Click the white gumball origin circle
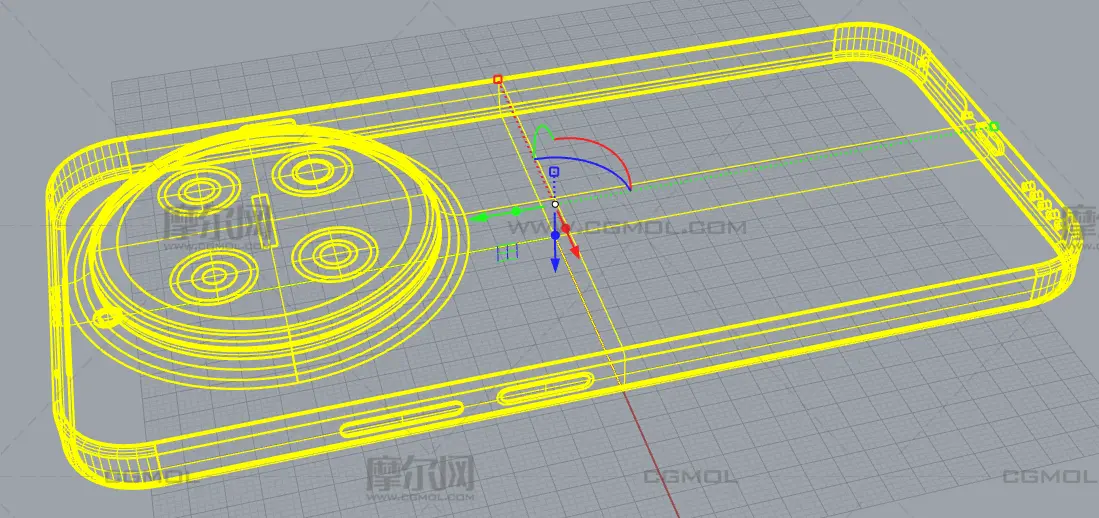 [555, 204]
